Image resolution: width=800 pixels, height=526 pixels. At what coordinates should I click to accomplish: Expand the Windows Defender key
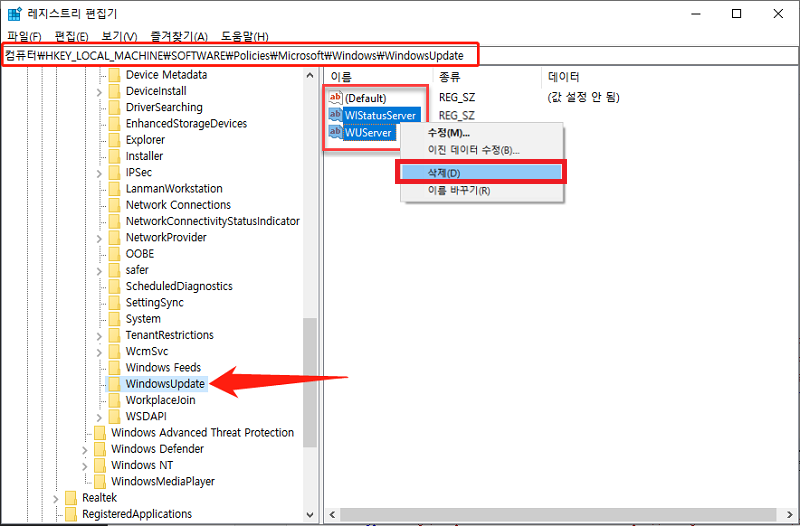click(x=85, y=450)
